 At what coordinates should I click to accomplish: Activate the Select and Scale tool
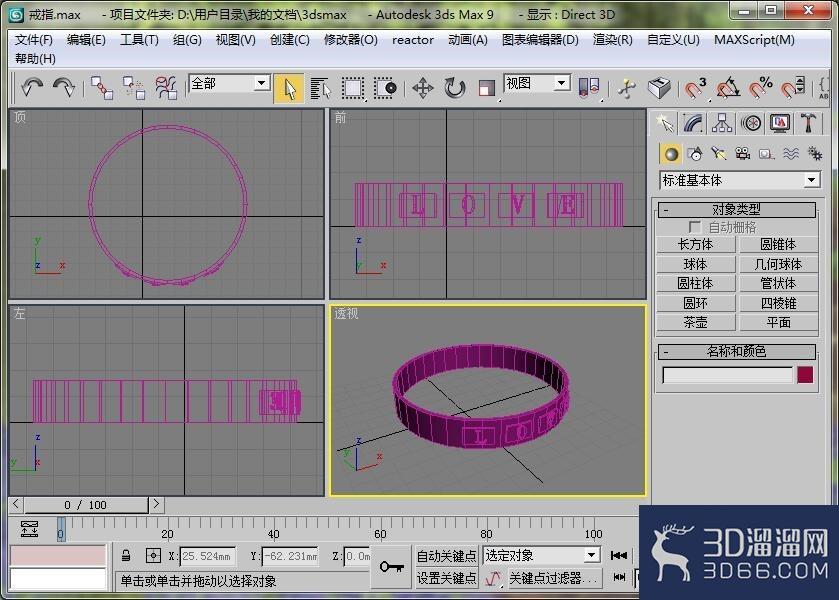pos(486,88)
